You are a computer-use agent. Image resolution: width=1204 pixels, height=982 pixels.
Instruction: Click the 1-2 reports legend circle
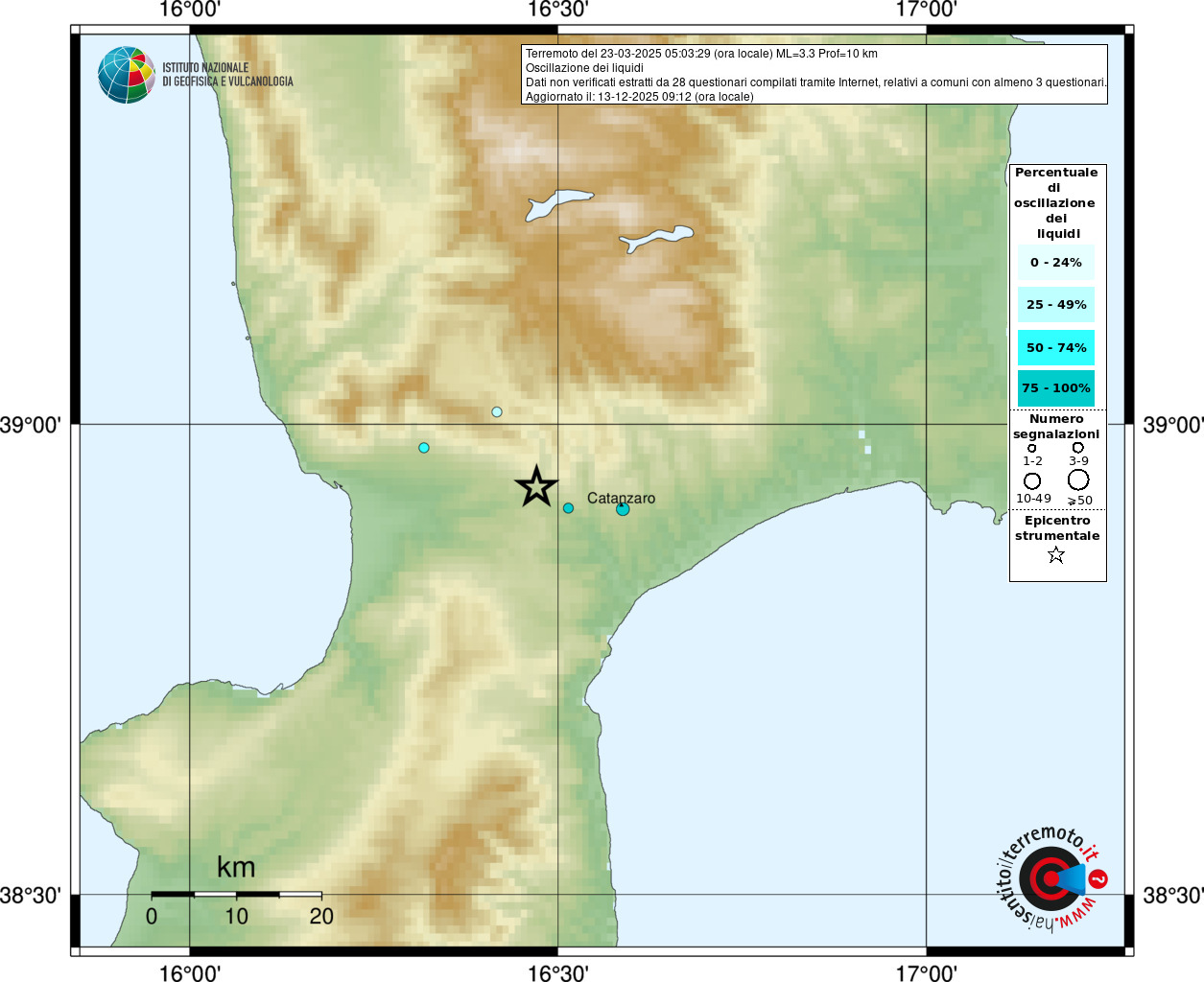(x=1032, y=448)
